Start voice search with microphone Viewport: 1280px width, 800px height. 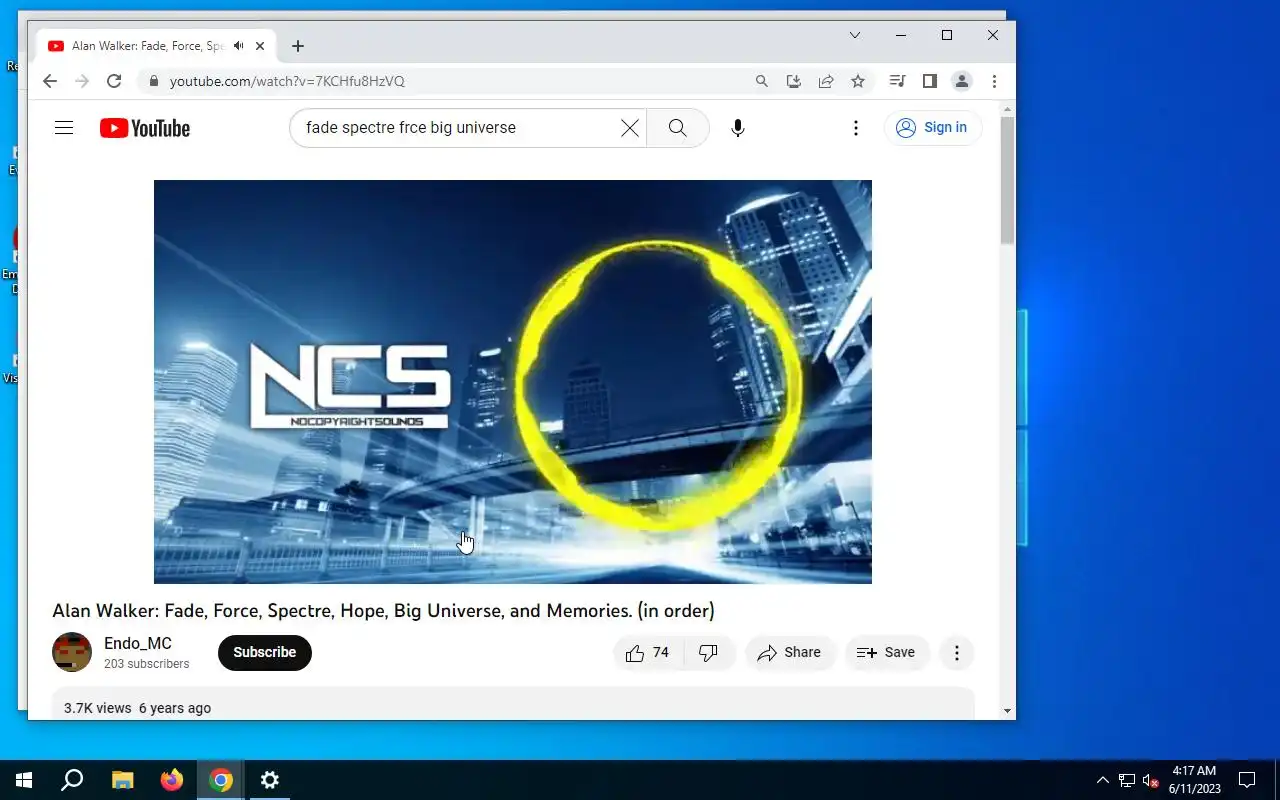pyautogui.click(x=738, y=128)
